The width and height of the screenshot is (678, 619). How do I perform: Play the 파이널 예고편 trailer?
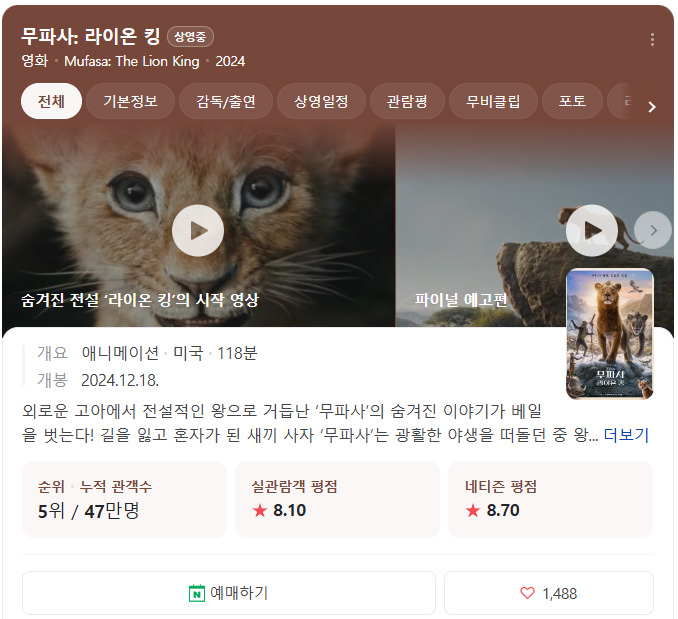pyautogui.click(x=592, y=230)
